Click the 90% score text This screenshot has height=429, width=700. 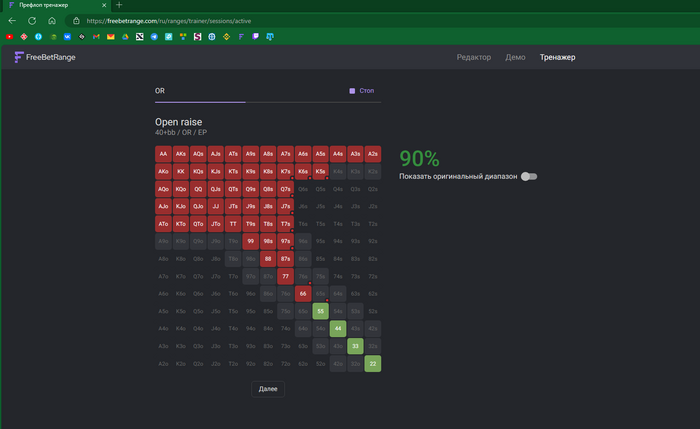coord(419,158)
